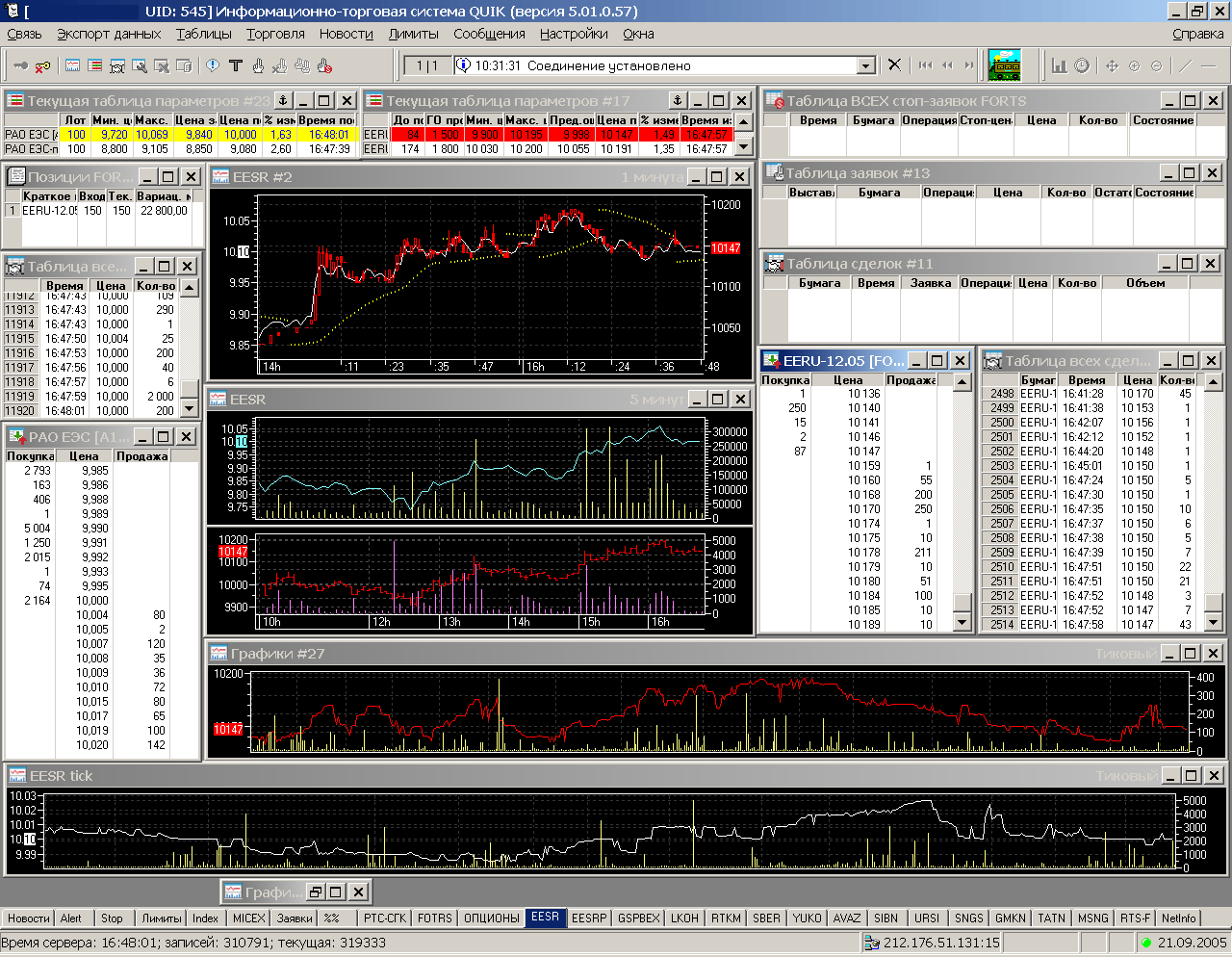Click Объем header in deals table #11

pyautogui.click(x=1145, y=283)
